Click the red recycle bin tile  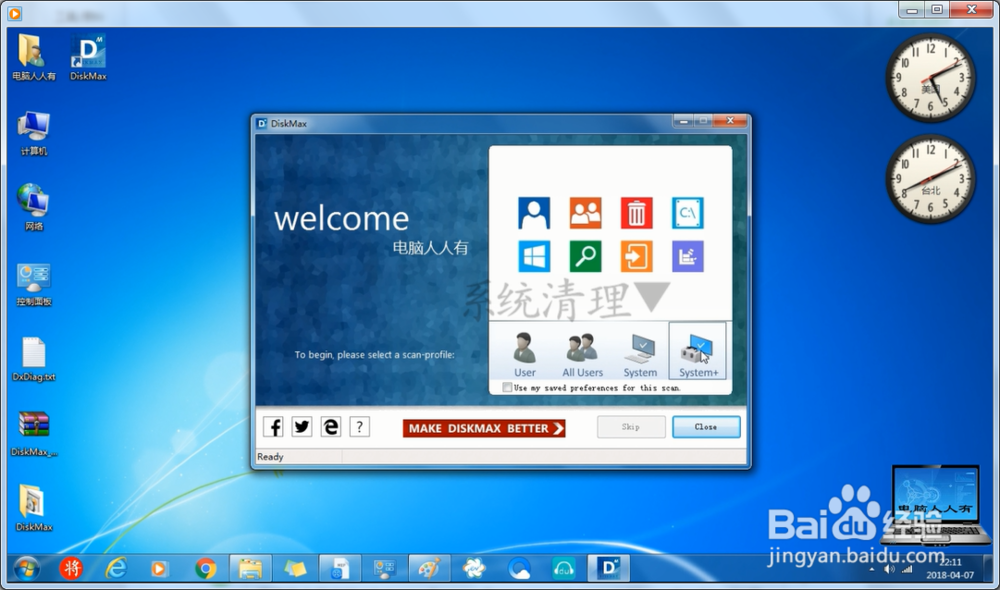[636, 213]
